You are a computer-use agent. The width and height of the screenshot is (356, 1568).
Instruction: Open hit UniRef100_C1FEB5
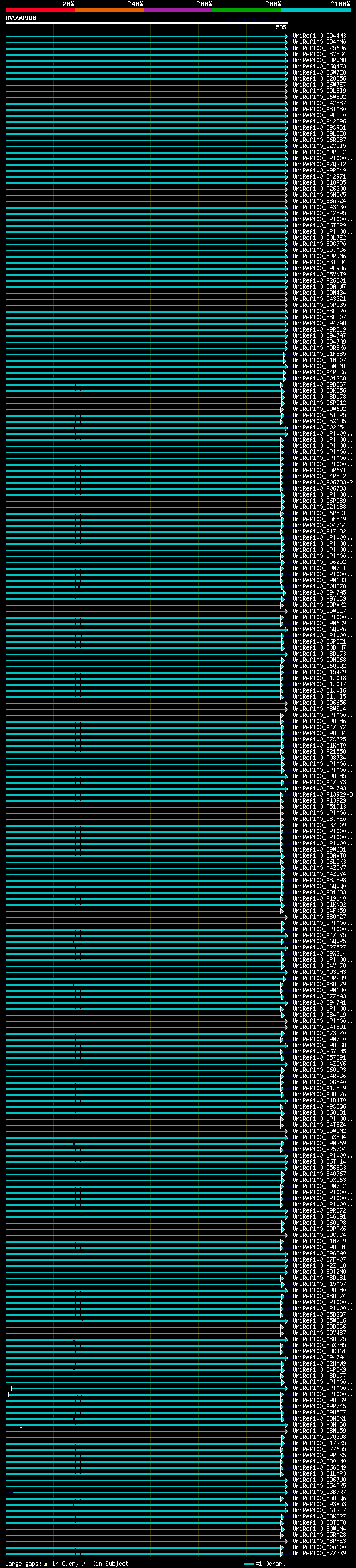319,354
